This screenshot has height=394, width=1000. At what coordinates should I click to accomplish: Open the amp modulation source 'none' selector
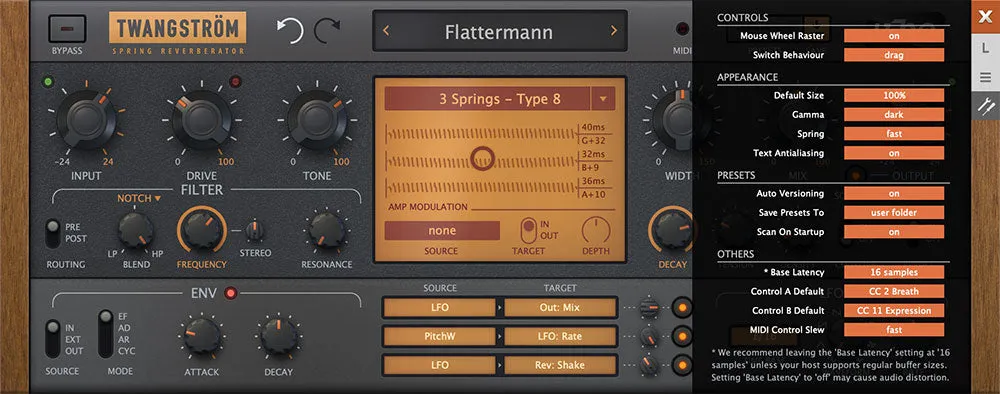point(441,231)
